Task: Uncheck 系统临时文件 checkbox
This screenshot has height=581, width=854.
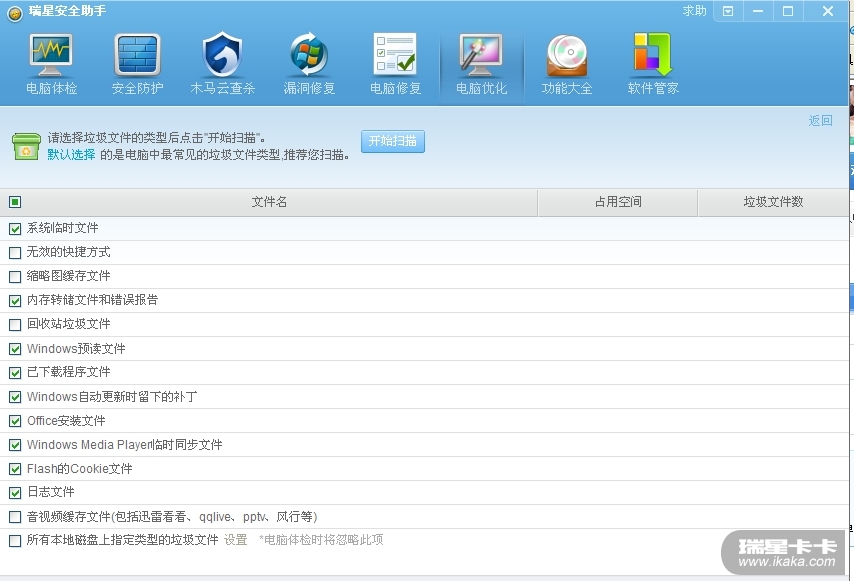Action: (x=15, y=229)
